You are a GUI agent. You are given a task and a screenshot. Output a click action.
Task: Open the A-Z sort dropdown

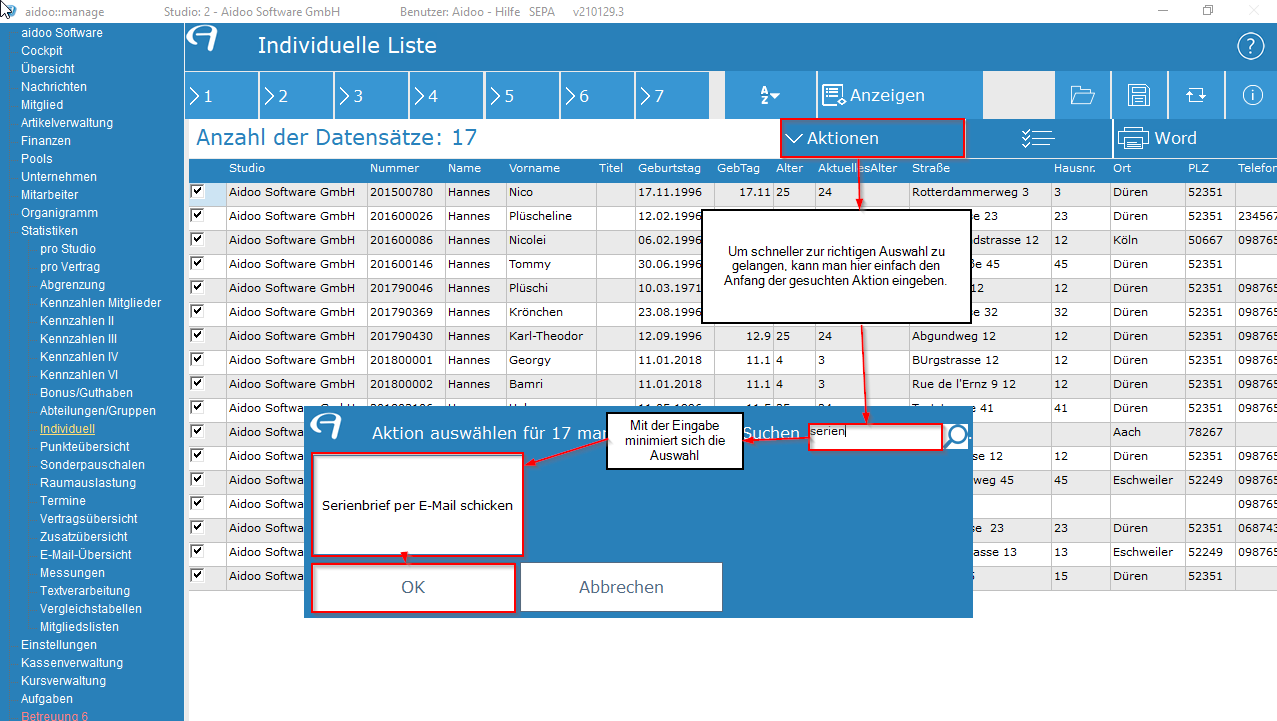coord(769,95)
